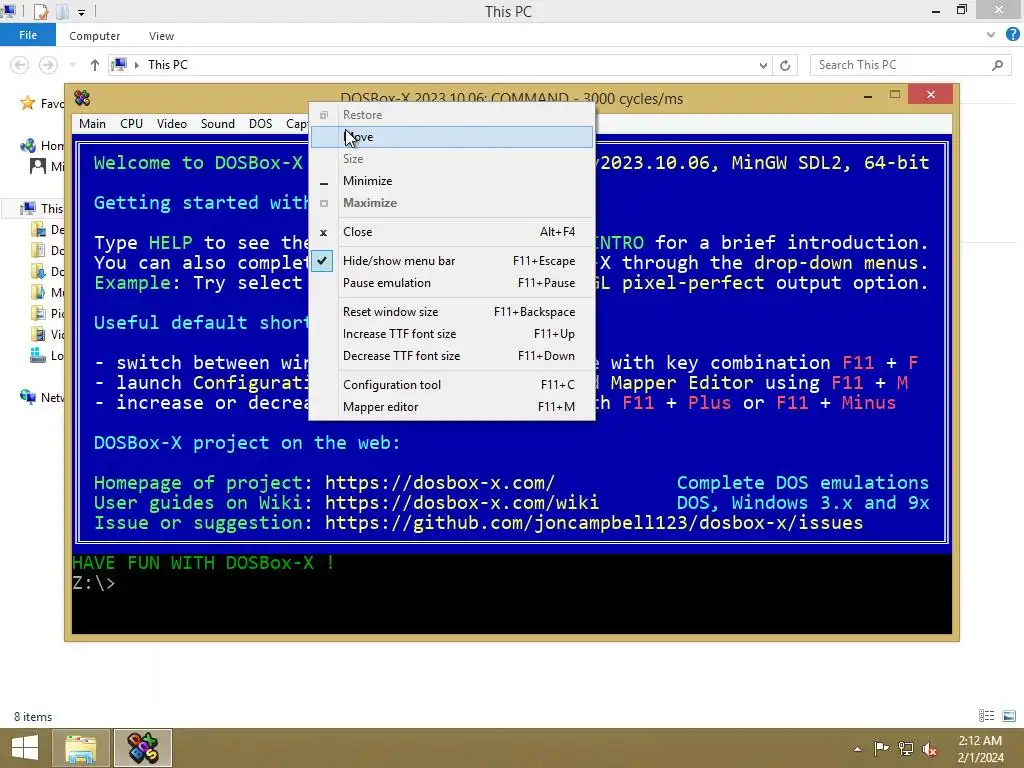Switch to details view icon
Screen dimensions: 1024x768
click(x=986, y=716)
